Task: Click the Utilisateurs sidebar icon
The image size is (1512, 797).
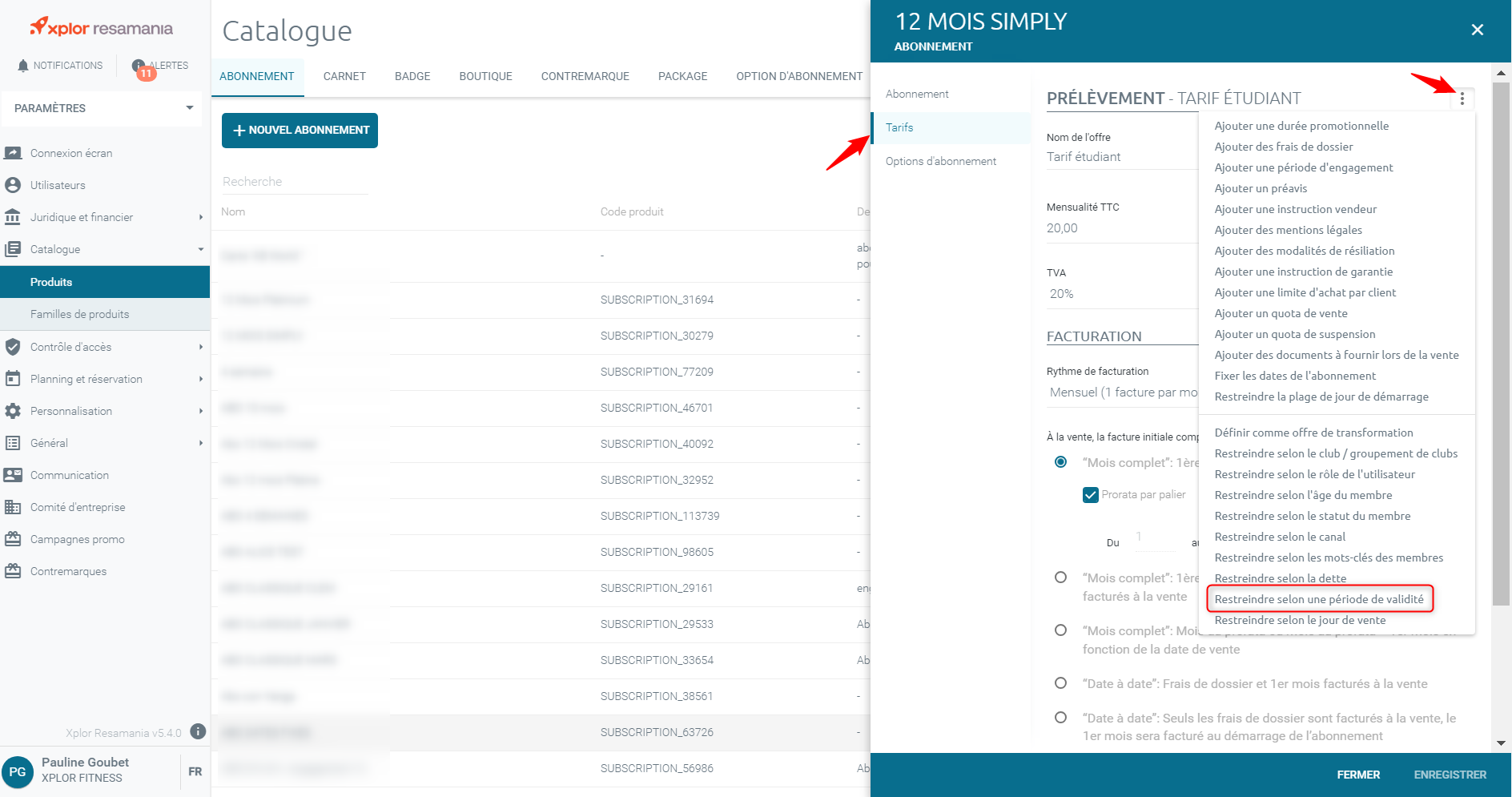Action: pos(13,185)
